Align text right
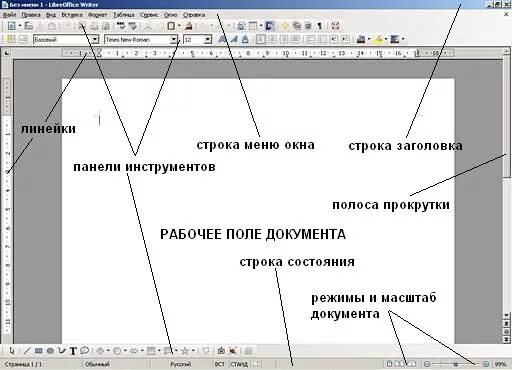The height and width of the screenshot is (370, 512). (x=284, y=39)
